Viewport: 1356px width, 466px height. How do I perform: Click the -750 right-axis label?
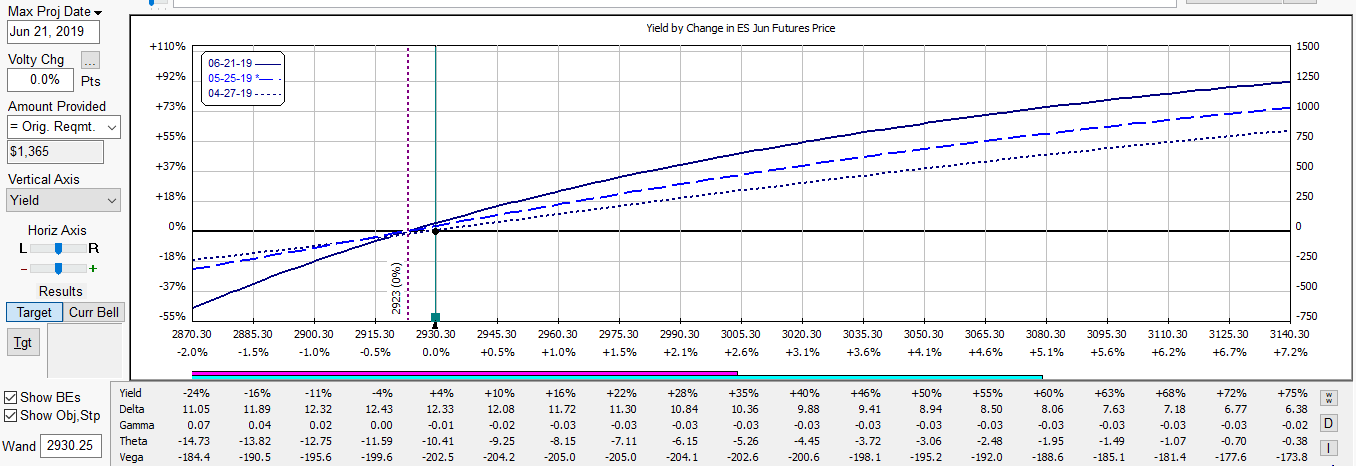pos(1307,316)
